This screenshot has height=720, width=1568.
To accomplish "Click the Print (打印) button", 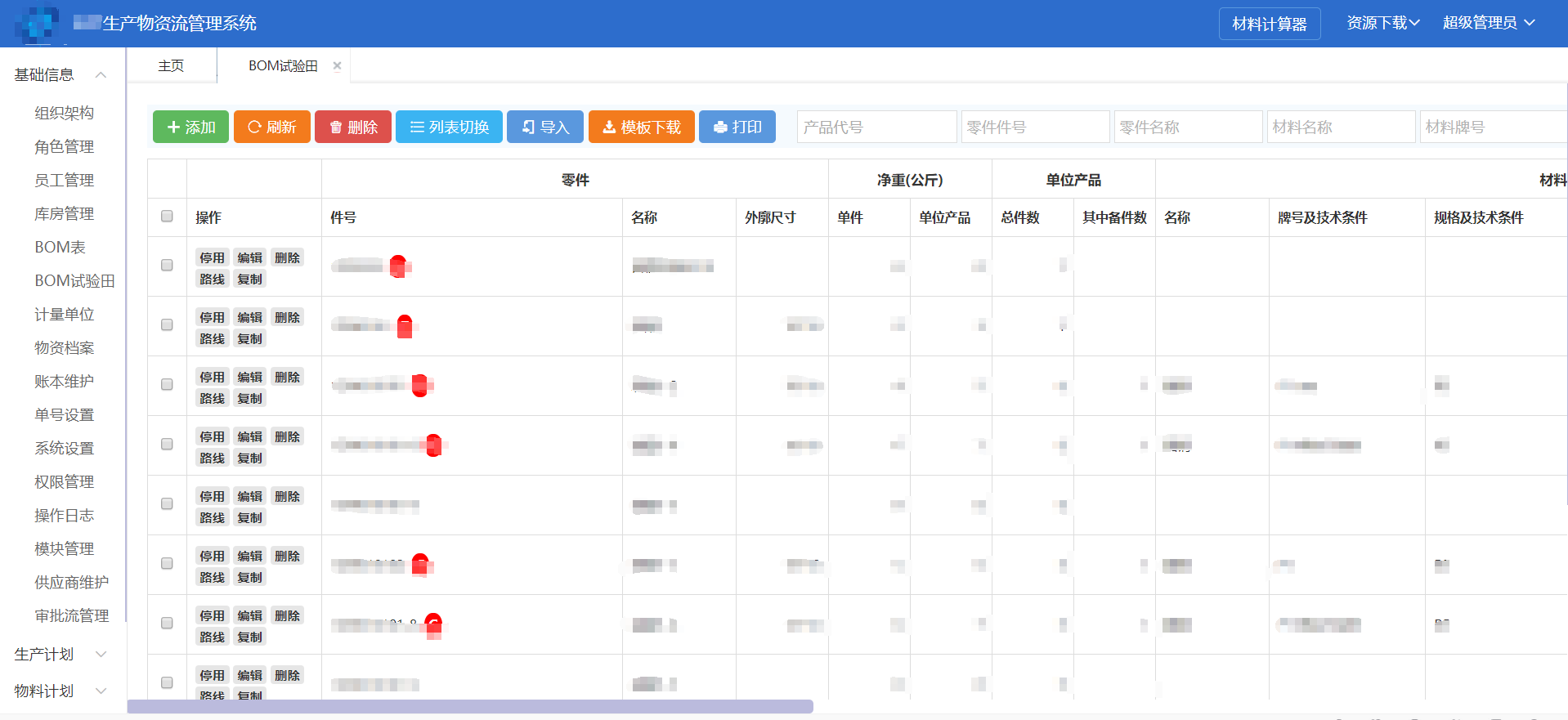I will coord(737,127).
